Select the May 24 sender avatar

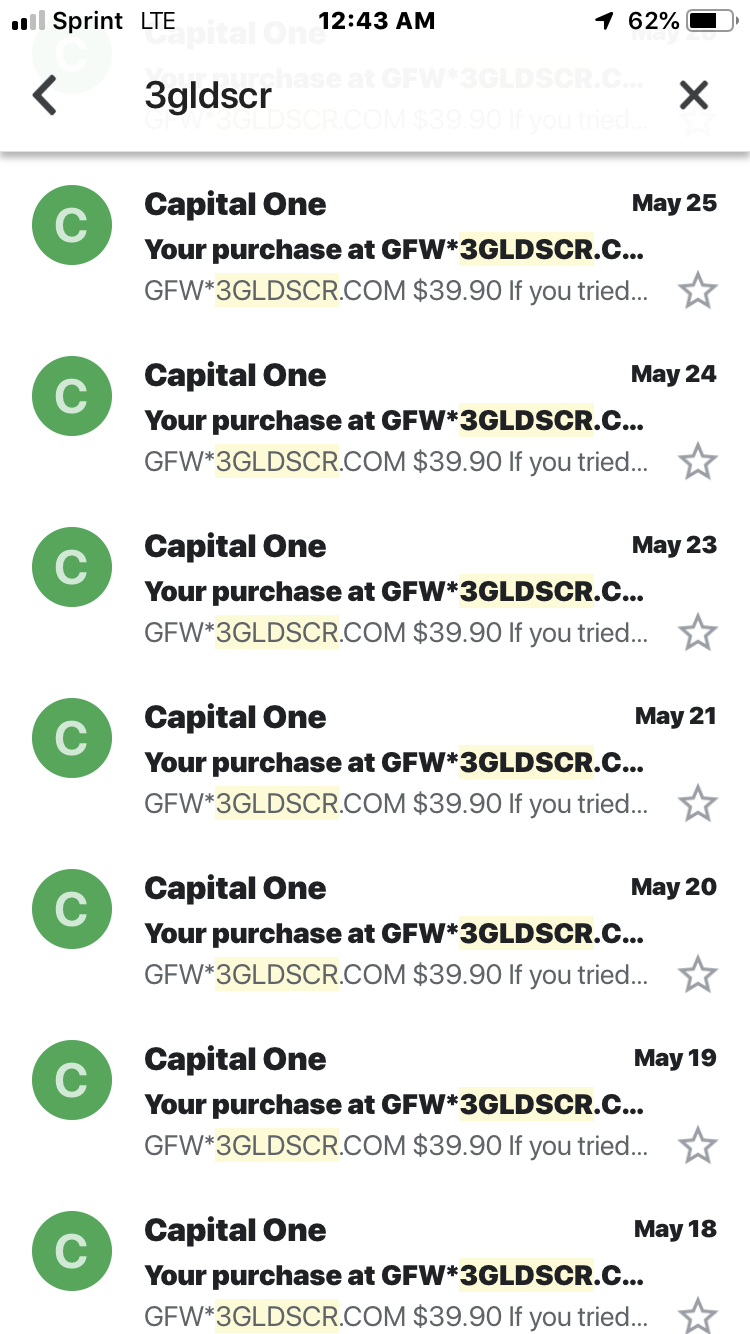(71, 397)
